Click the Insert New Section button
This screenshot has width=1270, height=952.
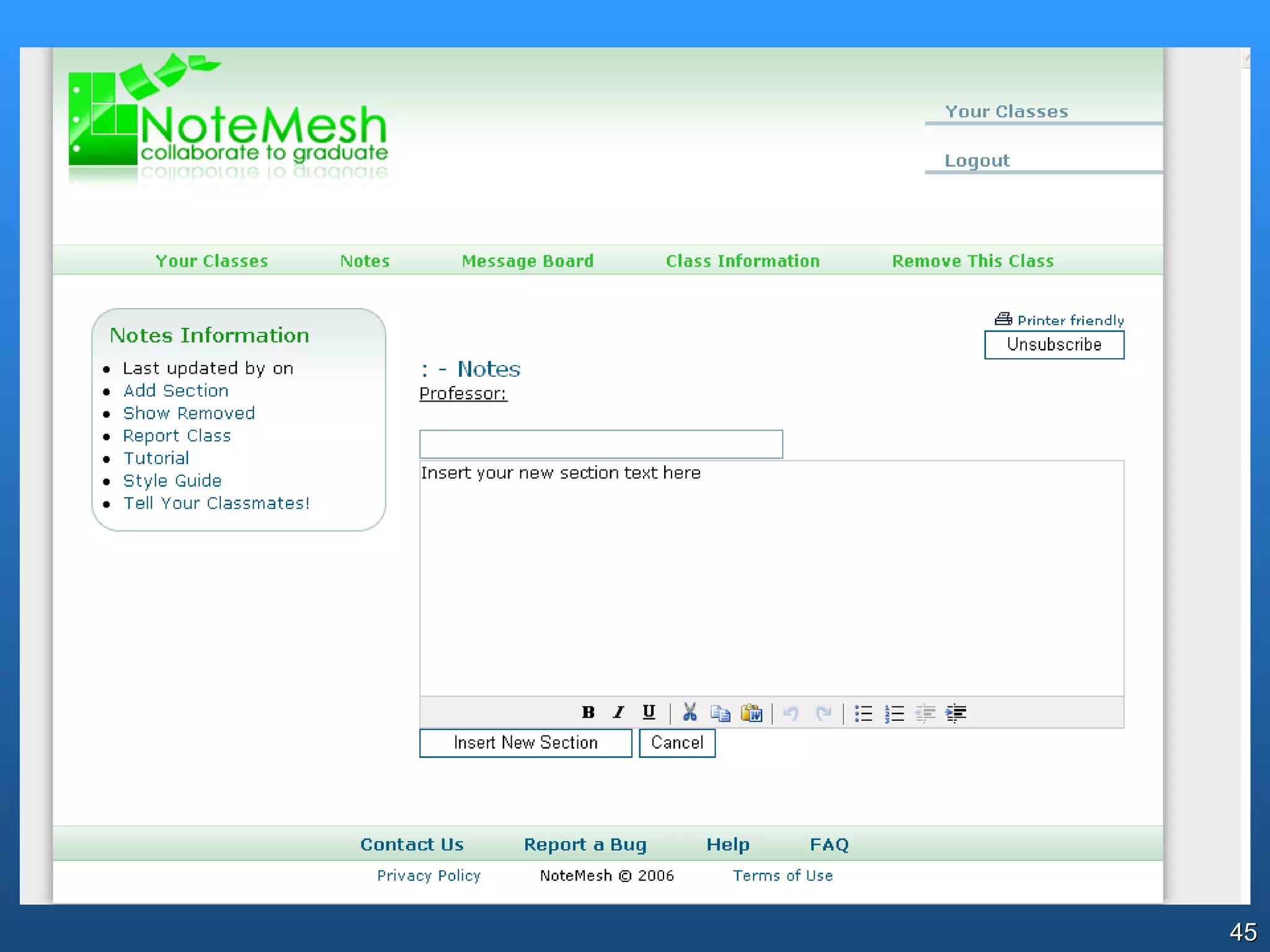(525, 743)
